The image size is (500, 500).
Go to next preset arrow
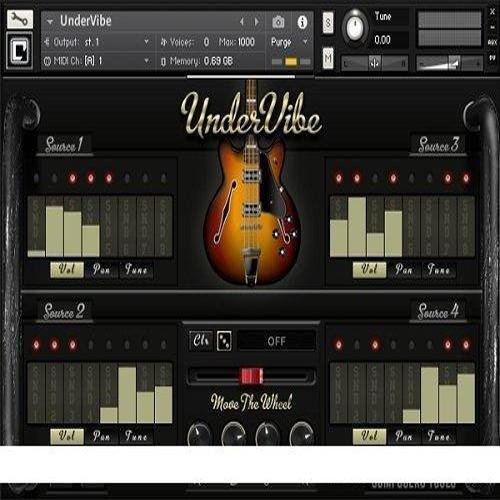(256, 22)
